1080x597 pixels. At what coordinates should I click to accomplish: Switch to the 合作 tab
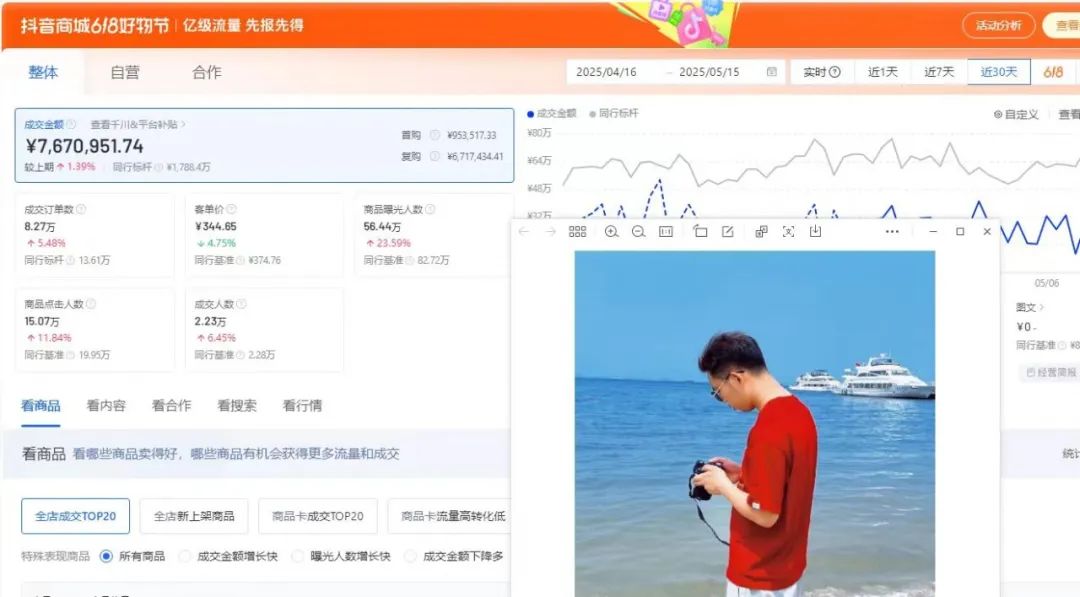click(x=207, y=72)
